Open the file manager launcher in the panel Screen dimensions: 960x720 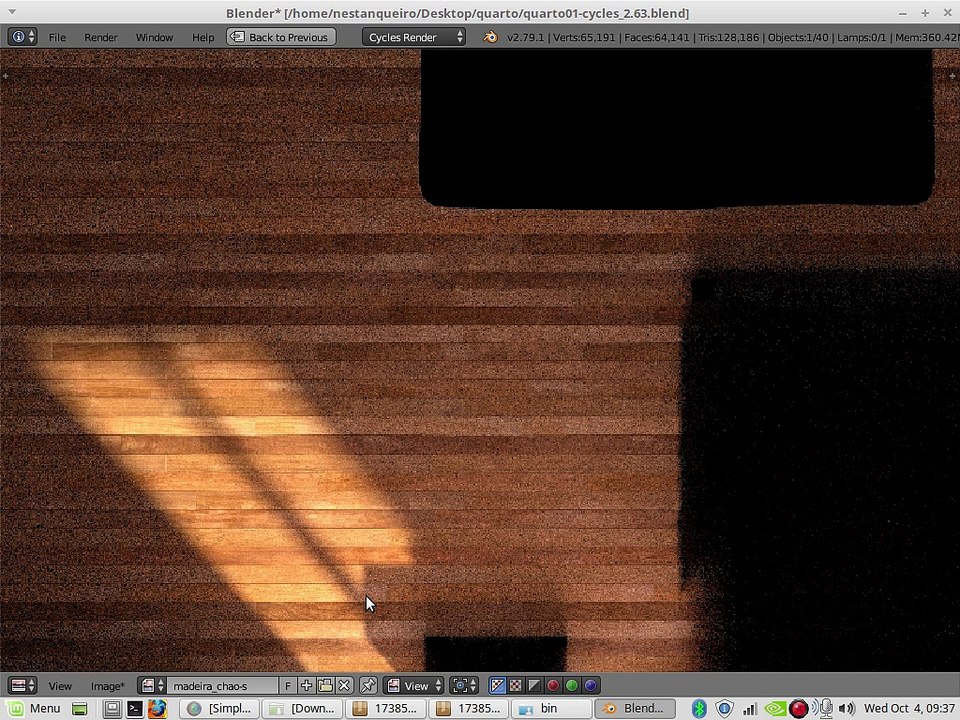pyautogui.click(x=112, y=709)
